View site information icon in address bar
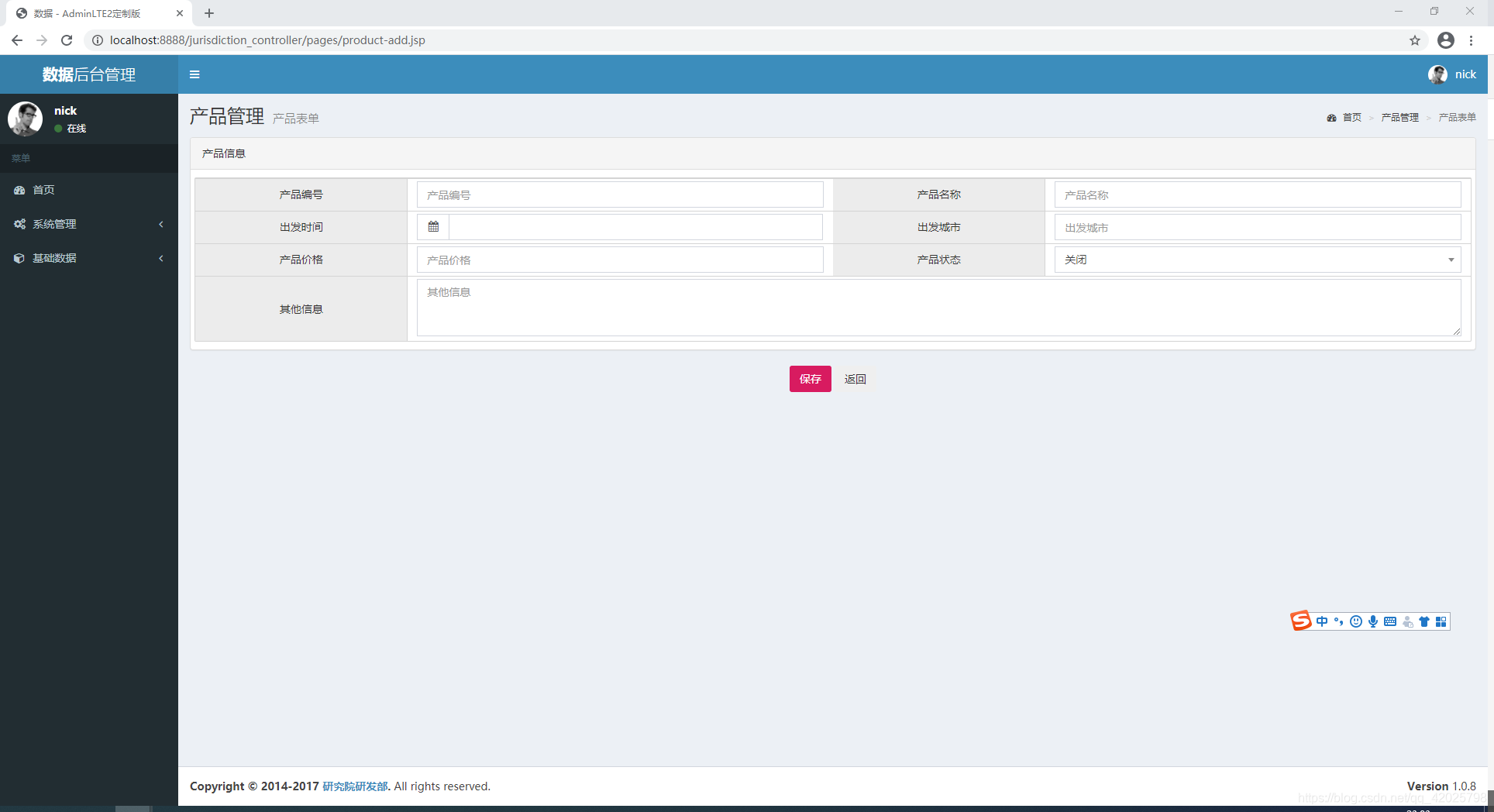The width and height of the screenshot is (1494, 812). point(98,40)
